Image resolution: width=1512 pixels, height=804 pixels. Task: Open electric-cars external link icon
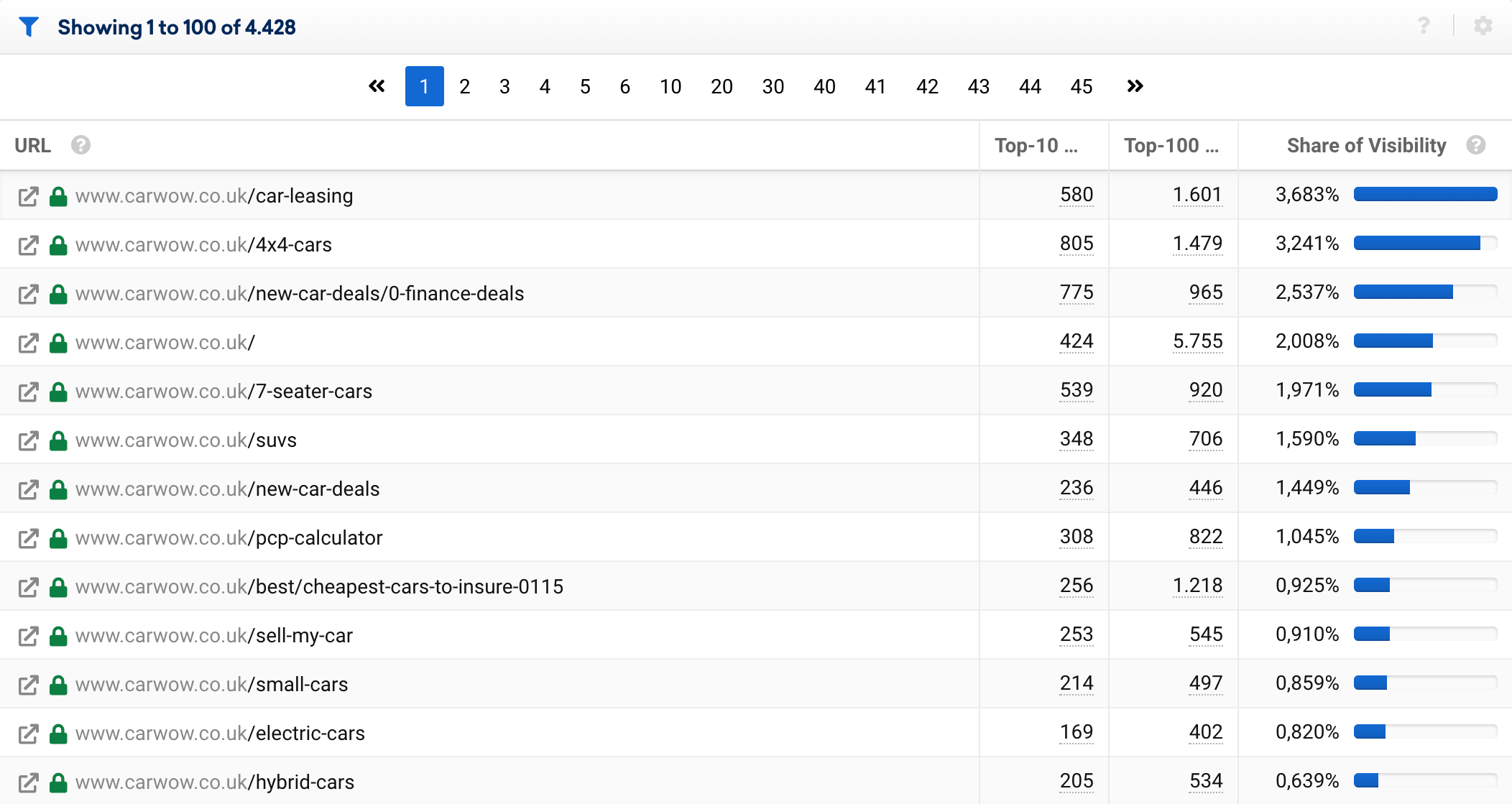(x=28, y=734)
